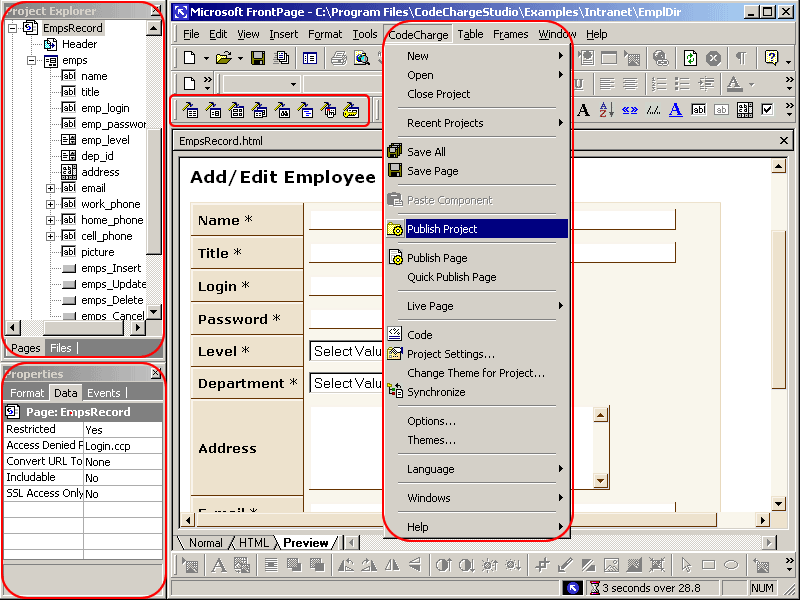Click the Save floppy disk toolbar icon
This screenshot has width=800, height=600.
point(258,58)
